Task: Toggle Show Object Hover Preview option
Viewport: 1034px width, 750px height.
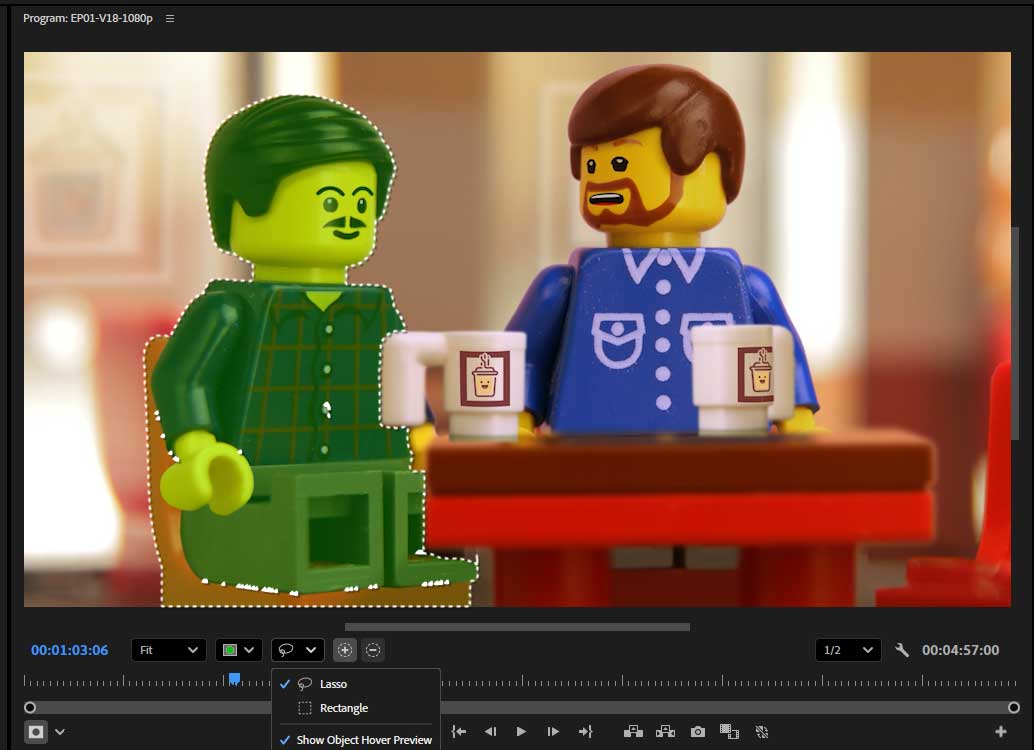Action: pos(364,740)
